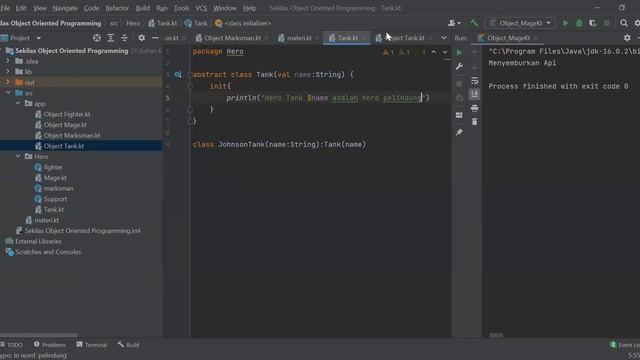Open run configuration wrench icon
Viewport: 640px width, 360px height.
pos(459,67)
